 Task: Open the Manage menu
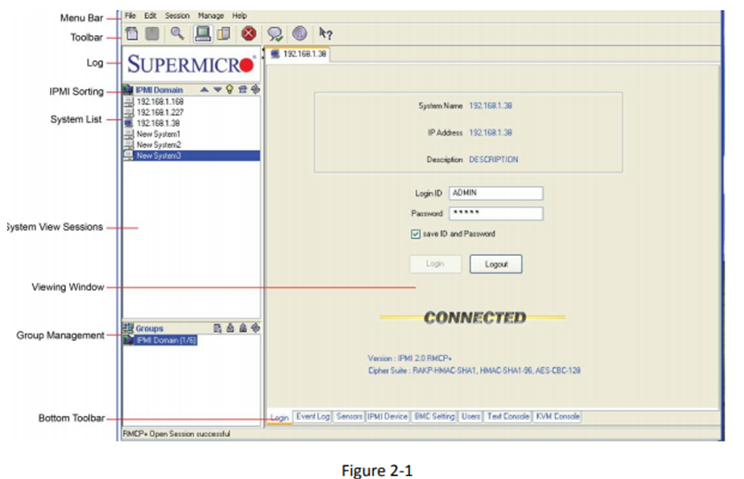click(x=210, y=16)
